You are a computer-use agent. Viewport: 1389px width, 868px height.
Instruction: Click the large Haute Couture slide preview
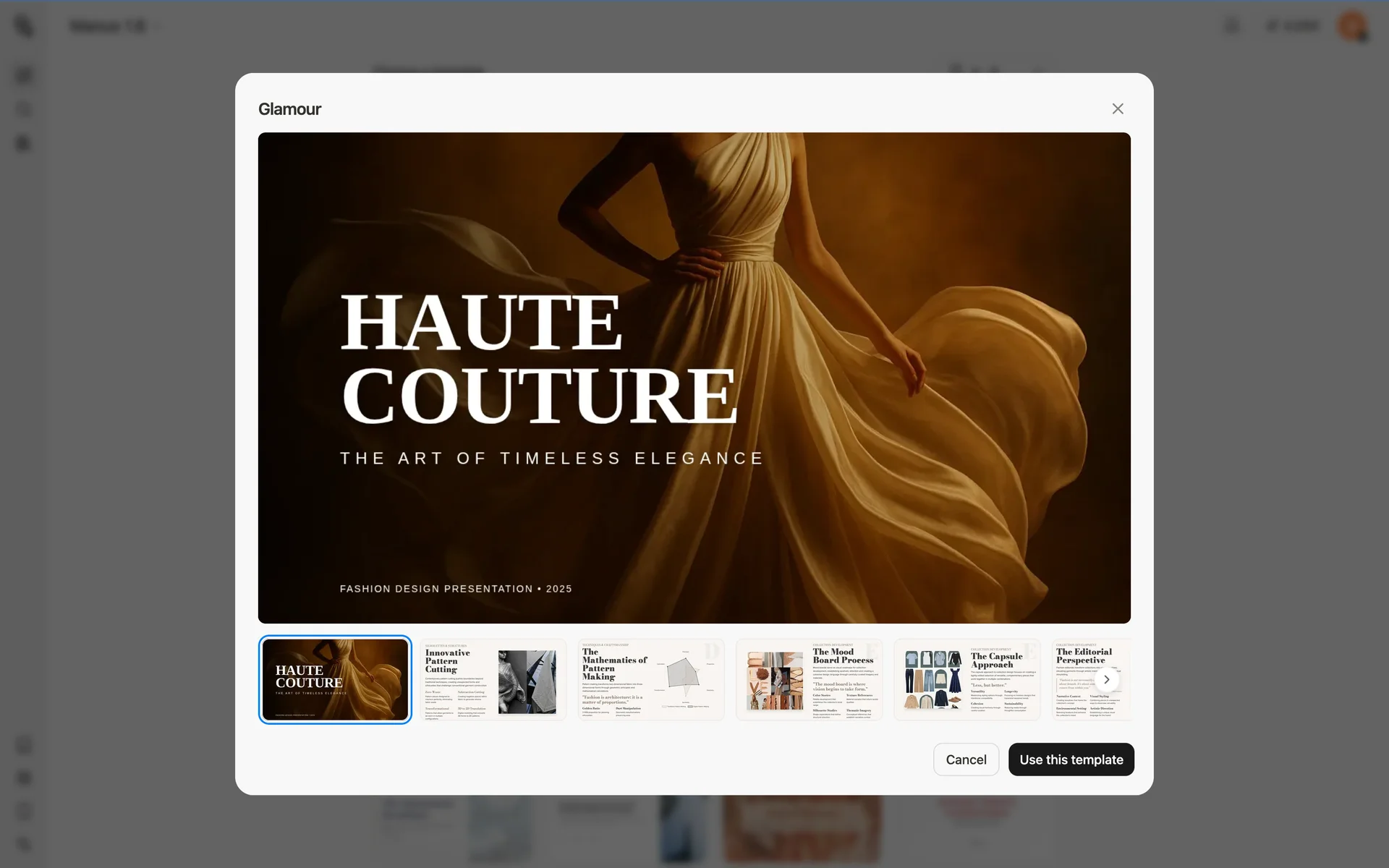[694, 378]
